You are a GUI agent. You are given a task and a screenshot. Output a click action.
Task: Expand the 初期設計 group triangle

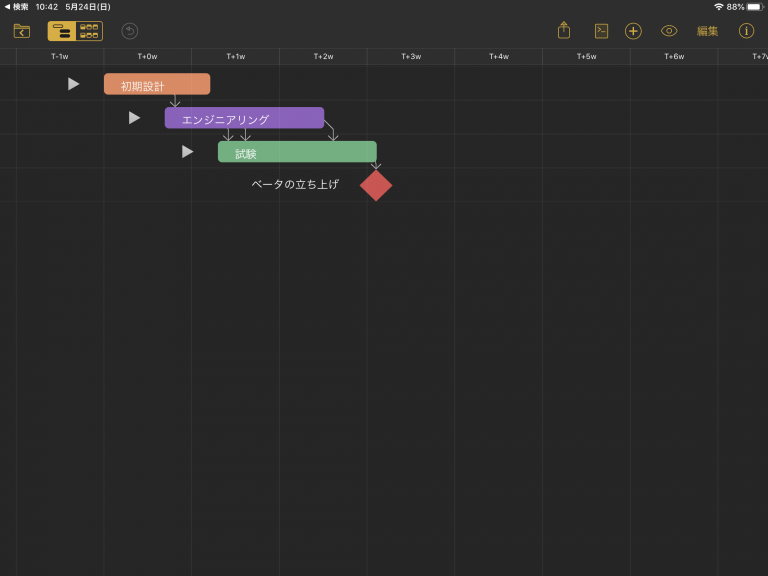[73, 84]
